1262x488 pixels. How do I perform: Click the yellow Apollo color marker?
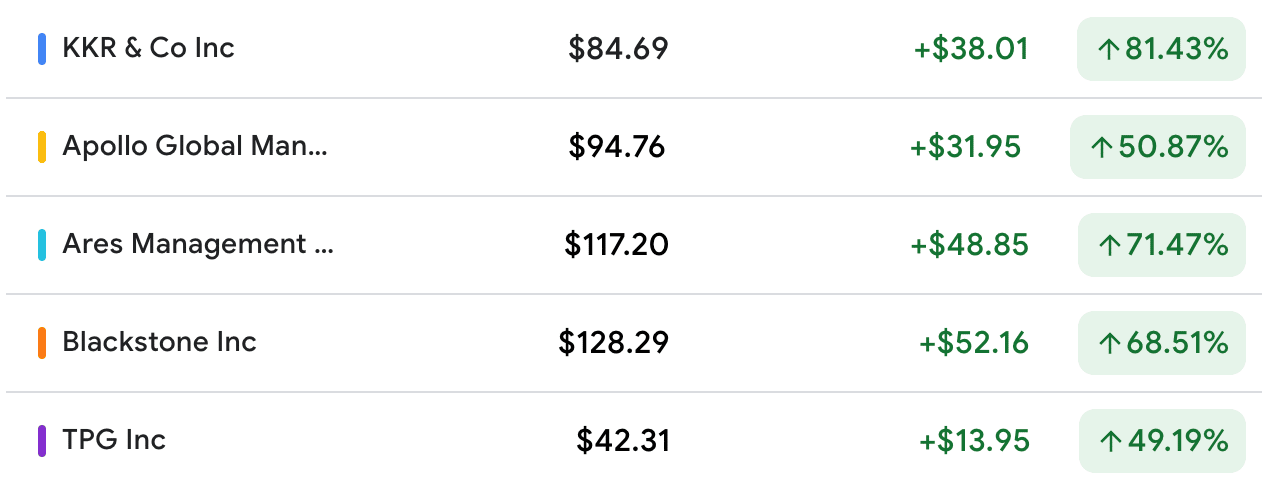(42, 147)
